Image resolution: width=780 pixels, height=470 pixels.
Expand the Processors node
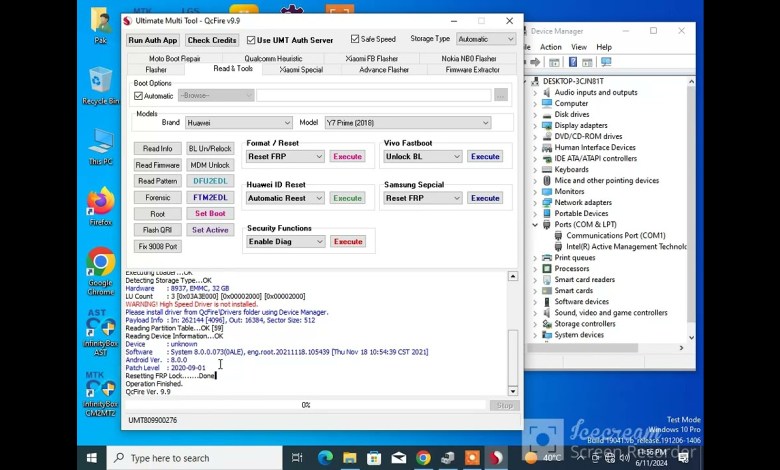(535, 269)
